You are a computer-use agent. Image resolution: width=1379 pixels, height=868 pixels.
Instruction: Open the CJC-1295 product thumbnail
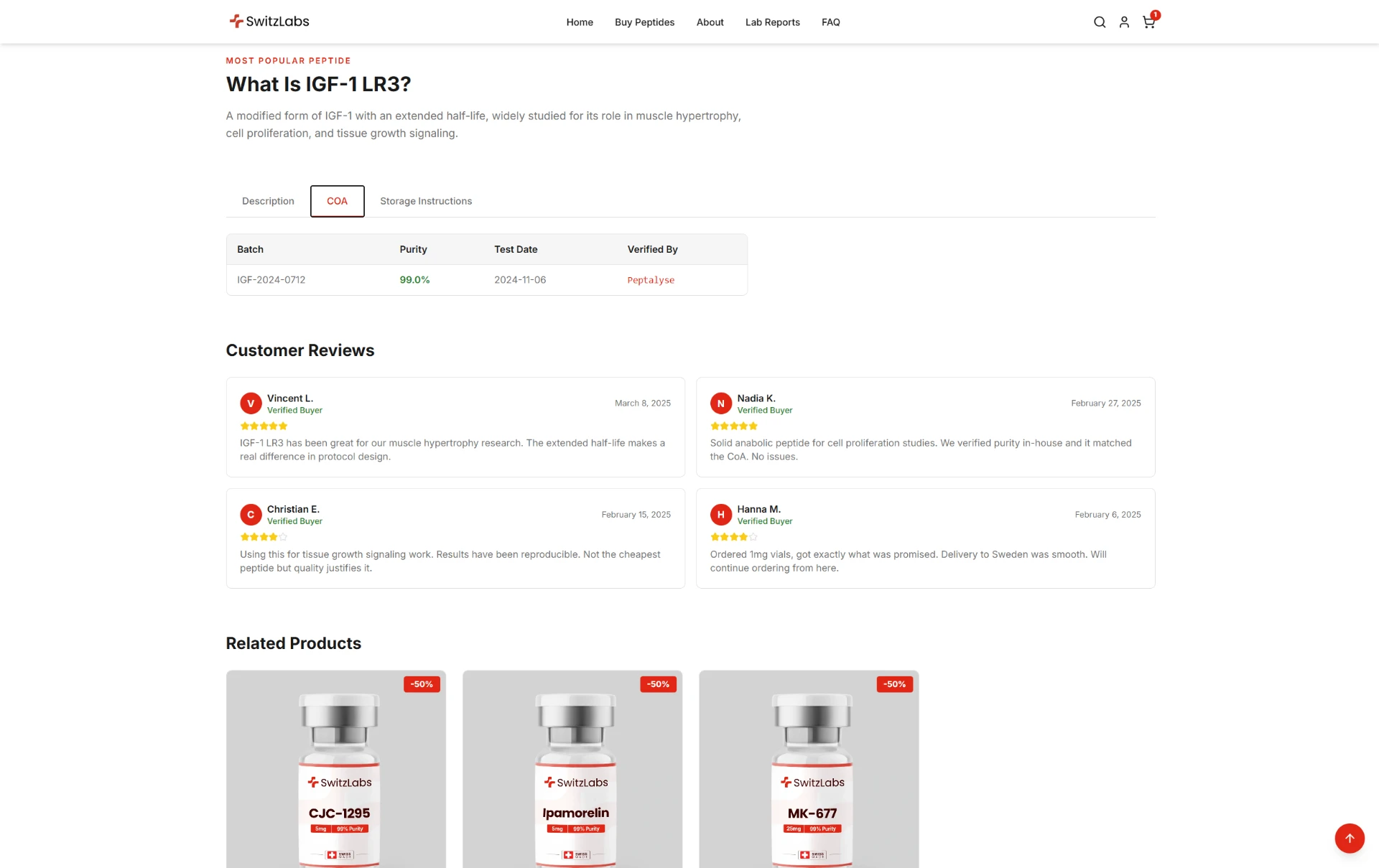pos(336,769)
